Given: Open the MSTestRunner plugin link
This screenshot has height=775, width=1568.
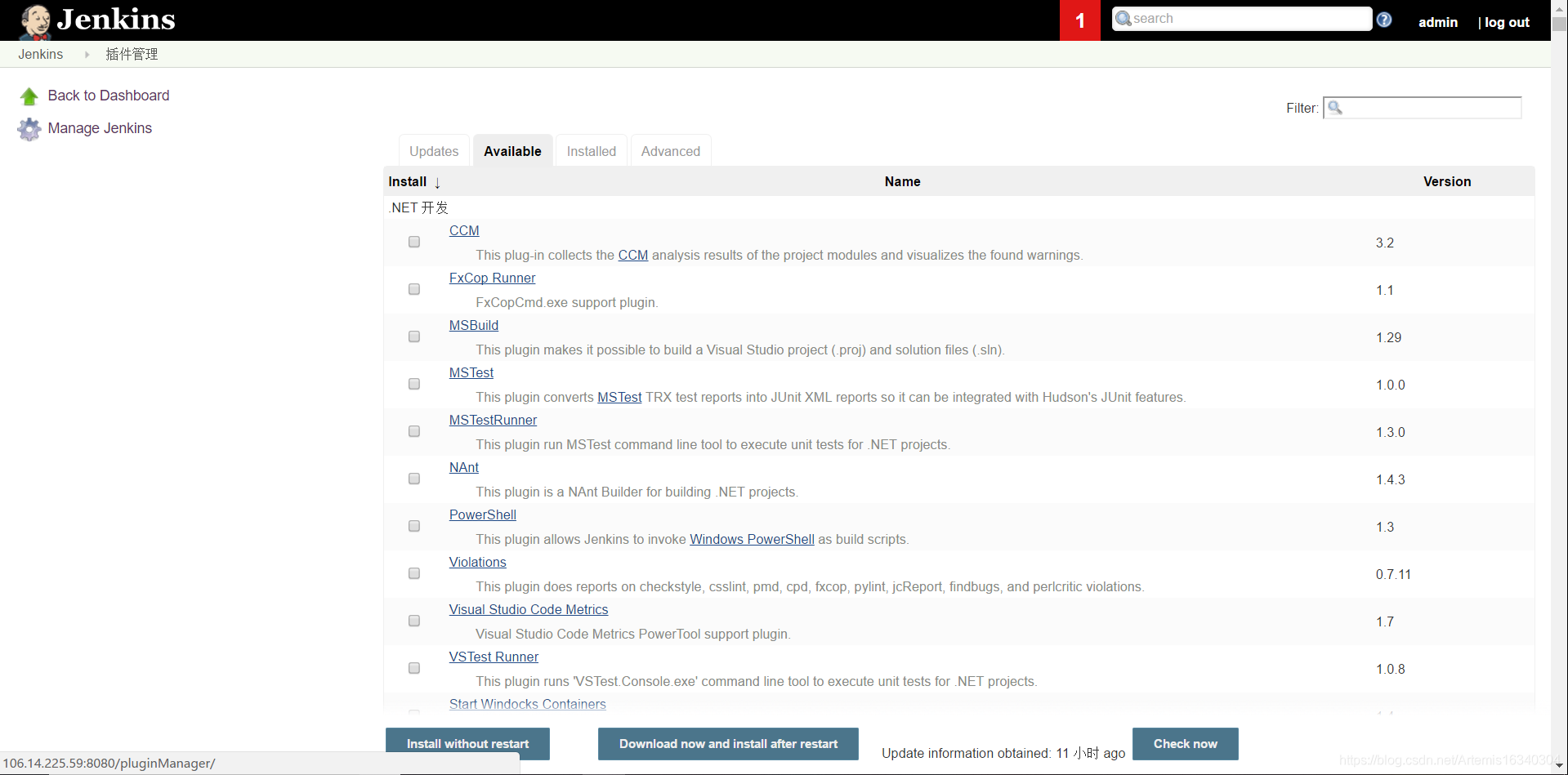Looking at the screenshot, I should [x=493, y=421].
